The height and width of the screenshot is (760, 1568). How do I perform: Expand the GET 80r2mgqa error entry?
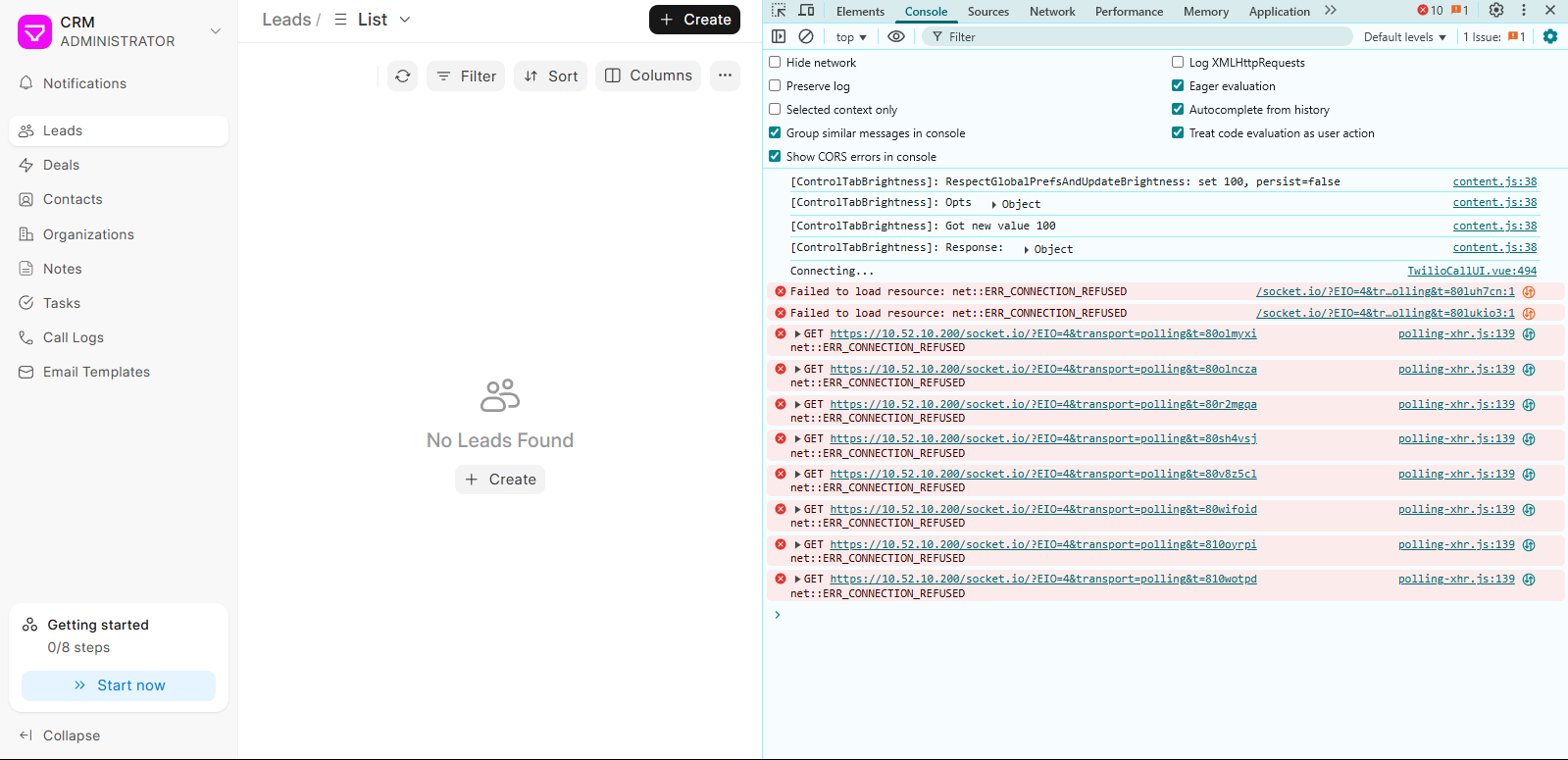pyautogui.click(x=798, y=405)
